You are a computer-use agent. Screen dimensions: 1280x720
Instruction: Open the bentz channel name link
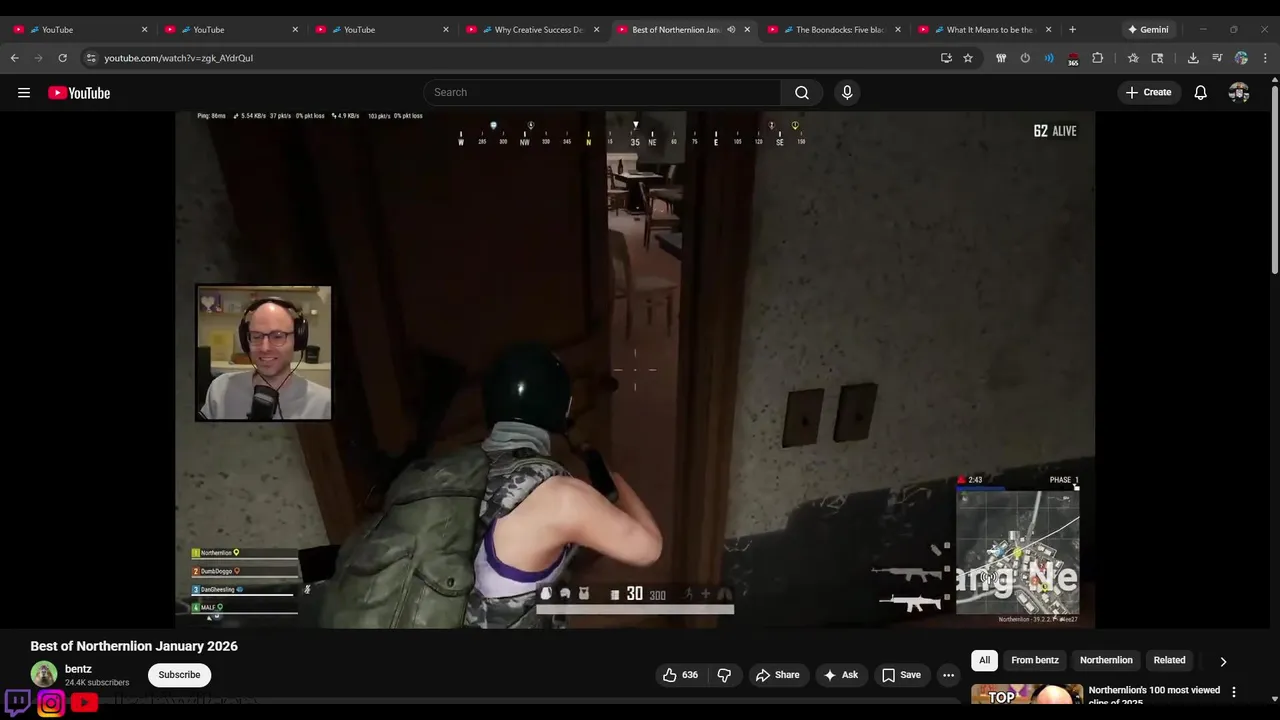coord(78,669)
